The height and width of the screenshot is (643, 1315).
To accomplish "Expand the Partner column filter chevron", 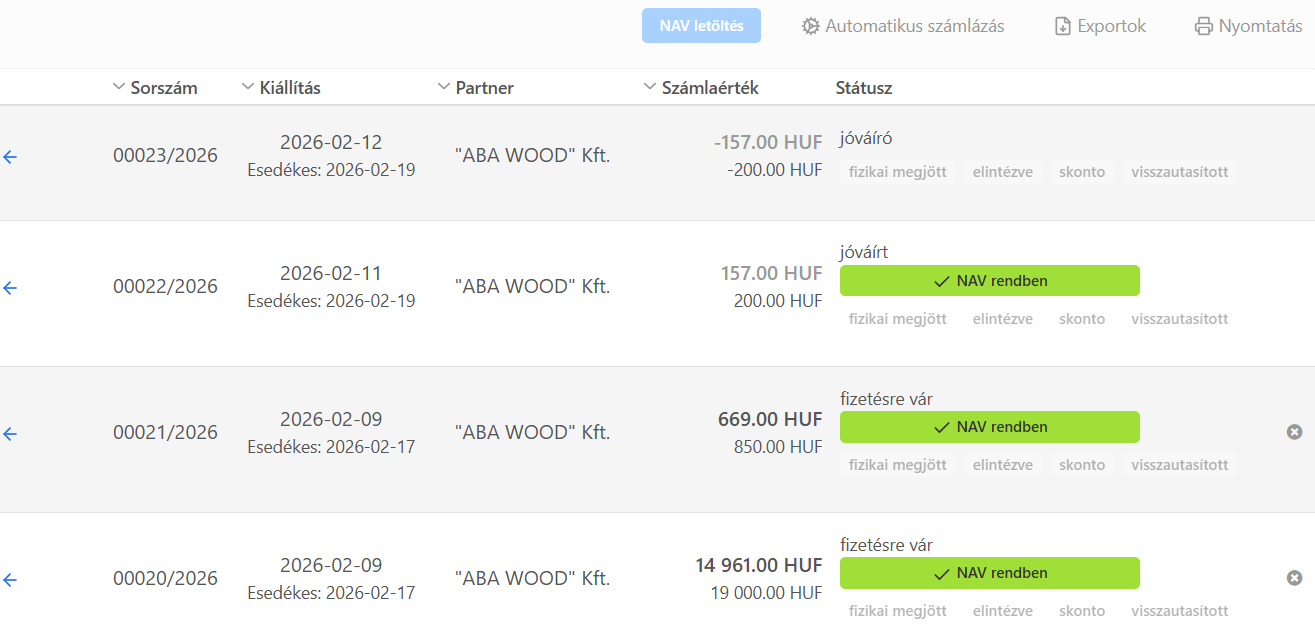I will pyautogui.click(x=444, y=87).
